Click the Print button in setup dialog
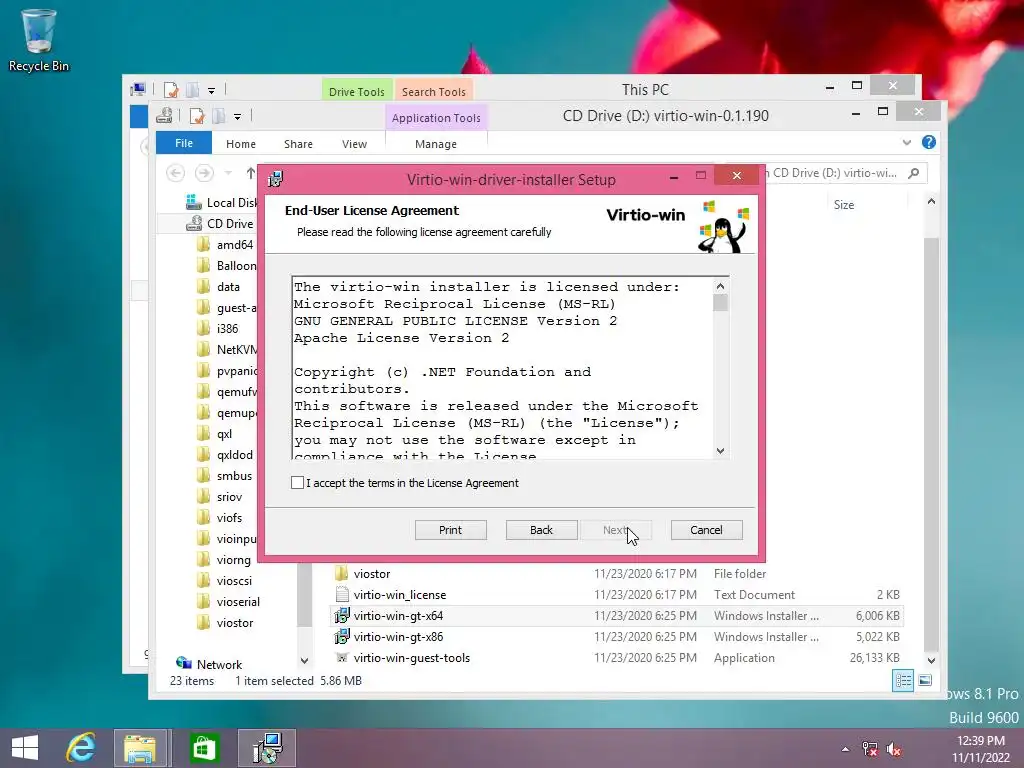The width and height of the screenshot is (1024, 768). tap(451, 530)
